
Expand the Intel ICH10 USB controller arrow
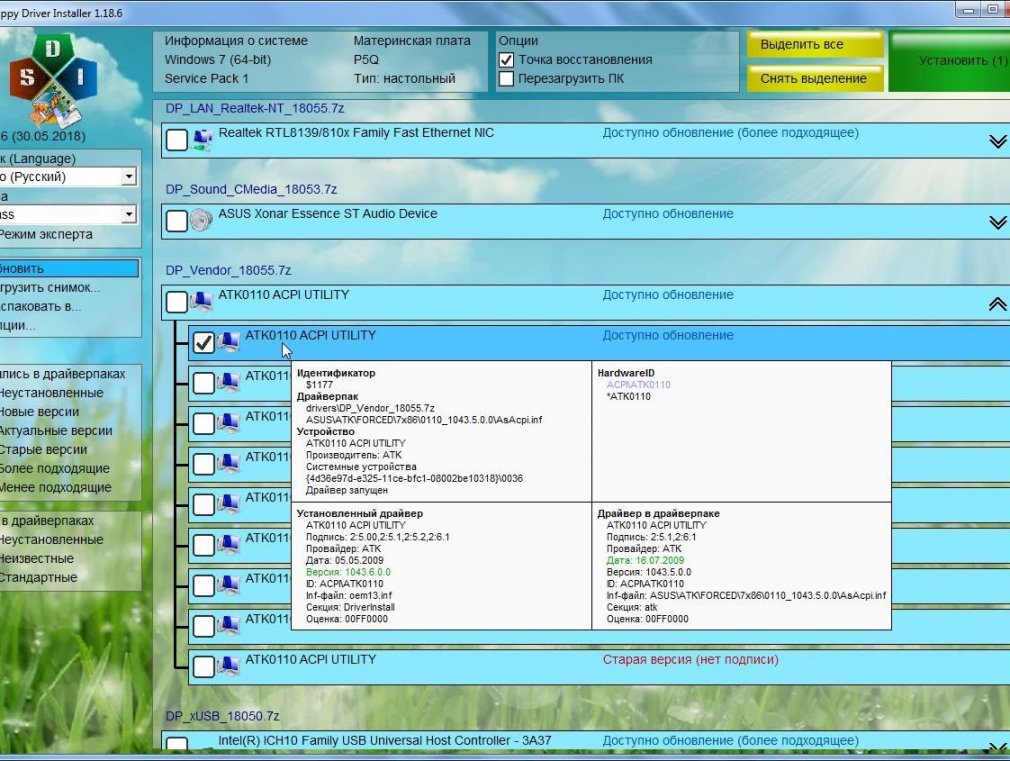coord(997,747)
